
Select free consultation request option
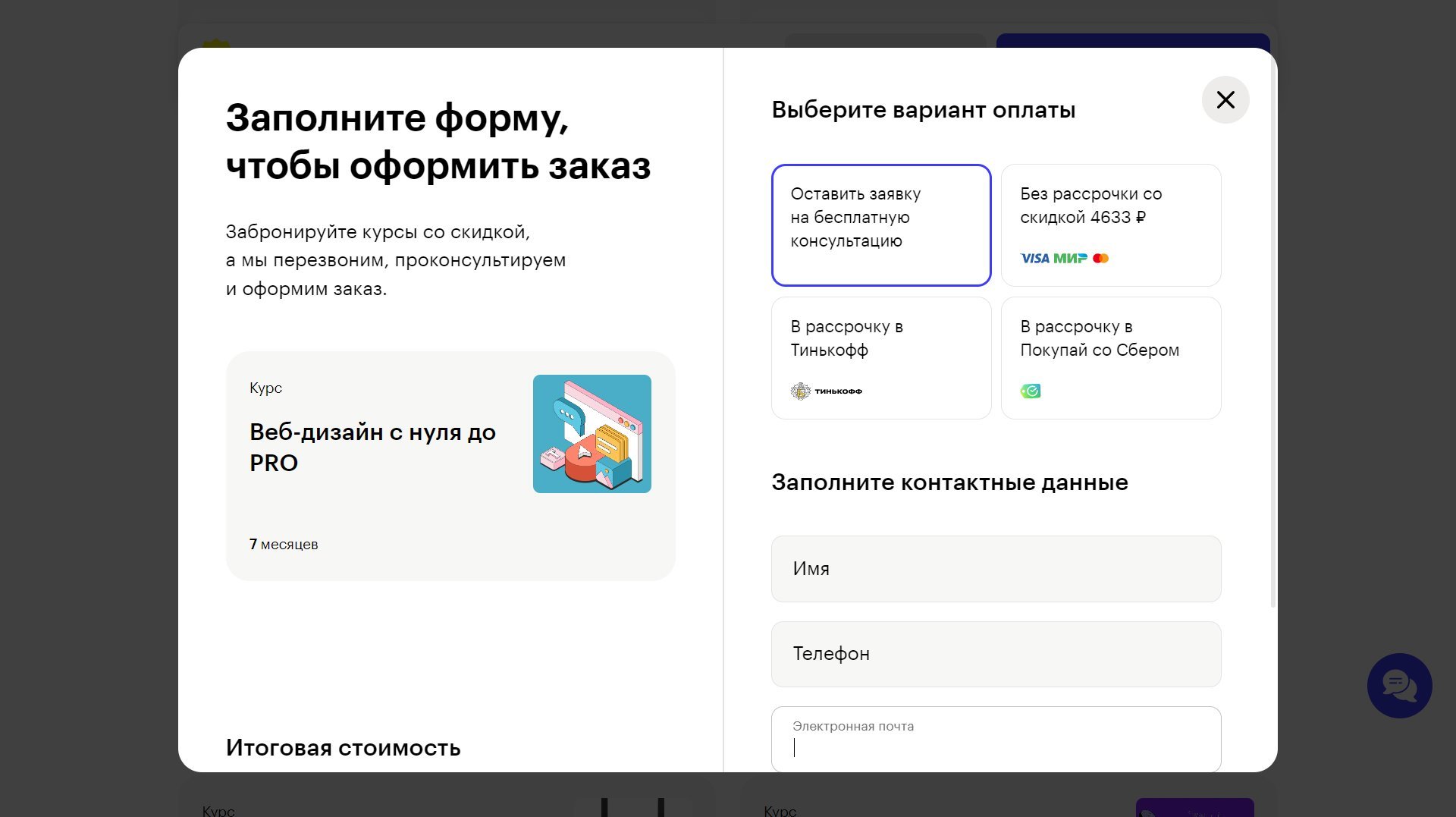click(880, 225)
